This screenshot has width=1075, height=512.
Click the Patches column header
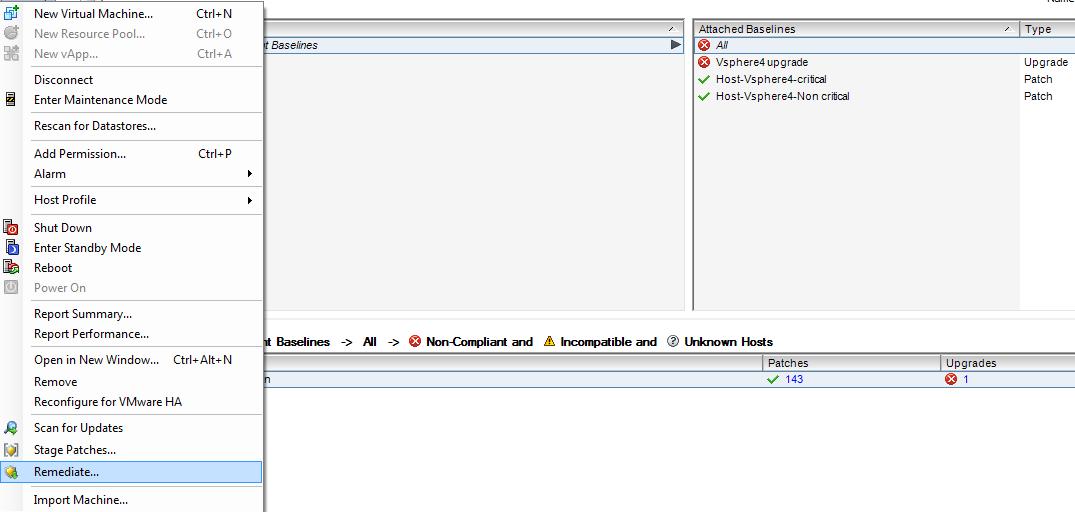click(x=851, y=363)
